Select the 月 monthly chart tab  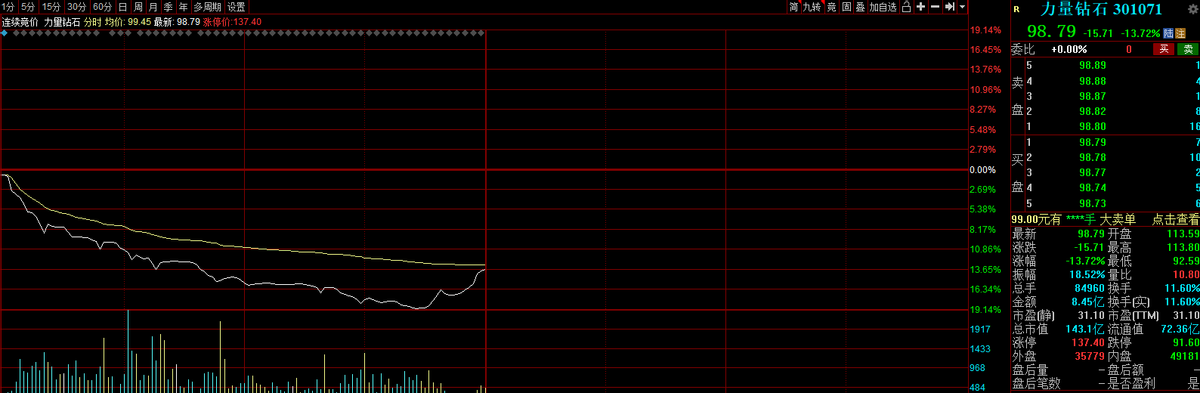(153, 6)
